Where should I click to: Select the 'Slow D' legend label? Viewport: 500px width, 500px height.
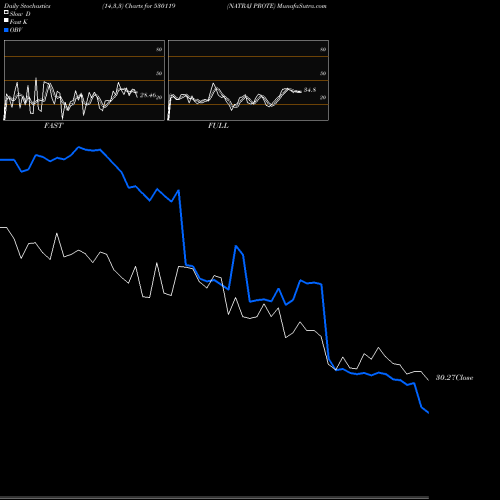[20, 14]
